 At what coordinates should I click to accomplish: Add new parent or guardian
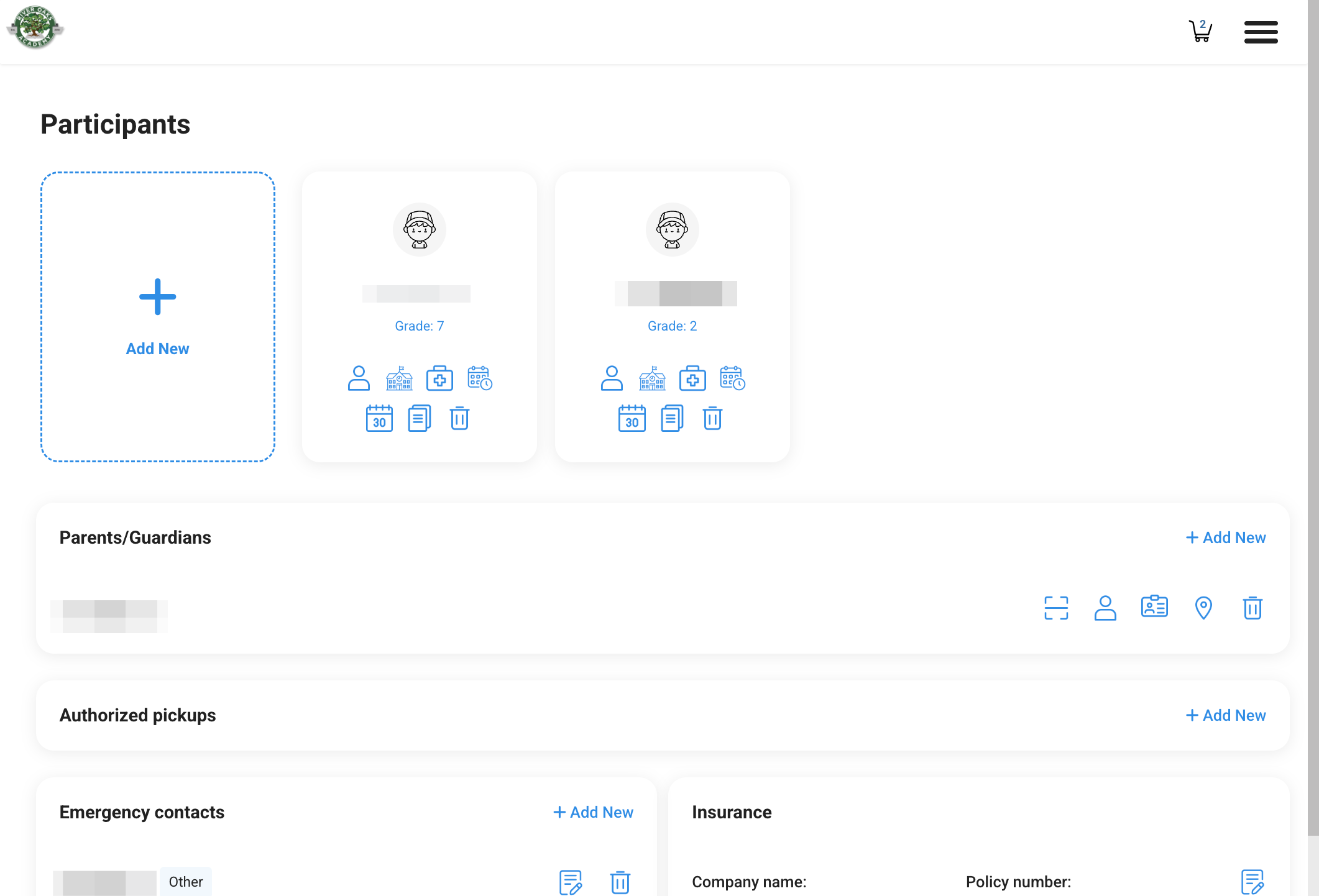1226,537
